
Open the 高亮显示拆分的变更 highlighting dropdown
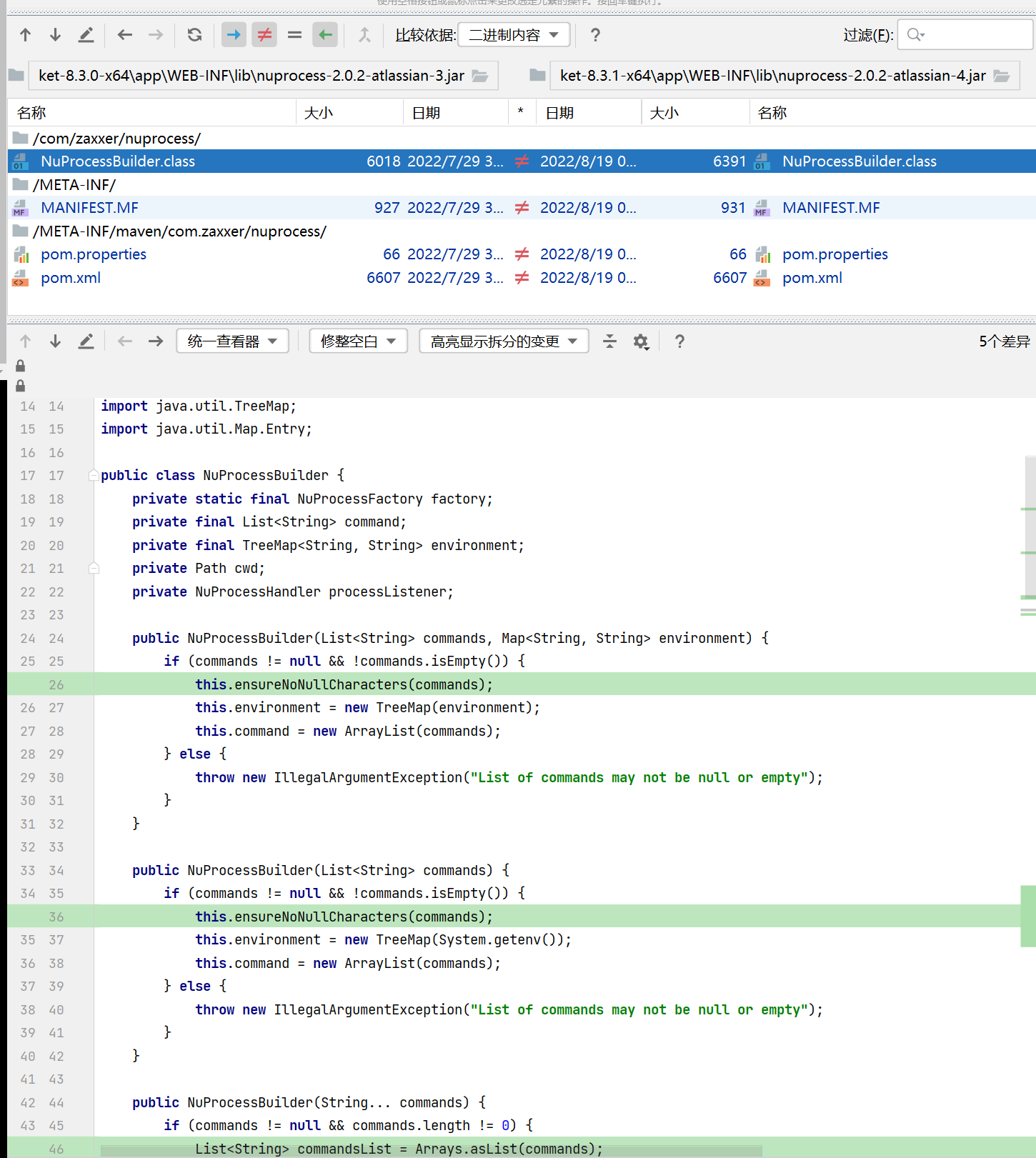point(504,341)
